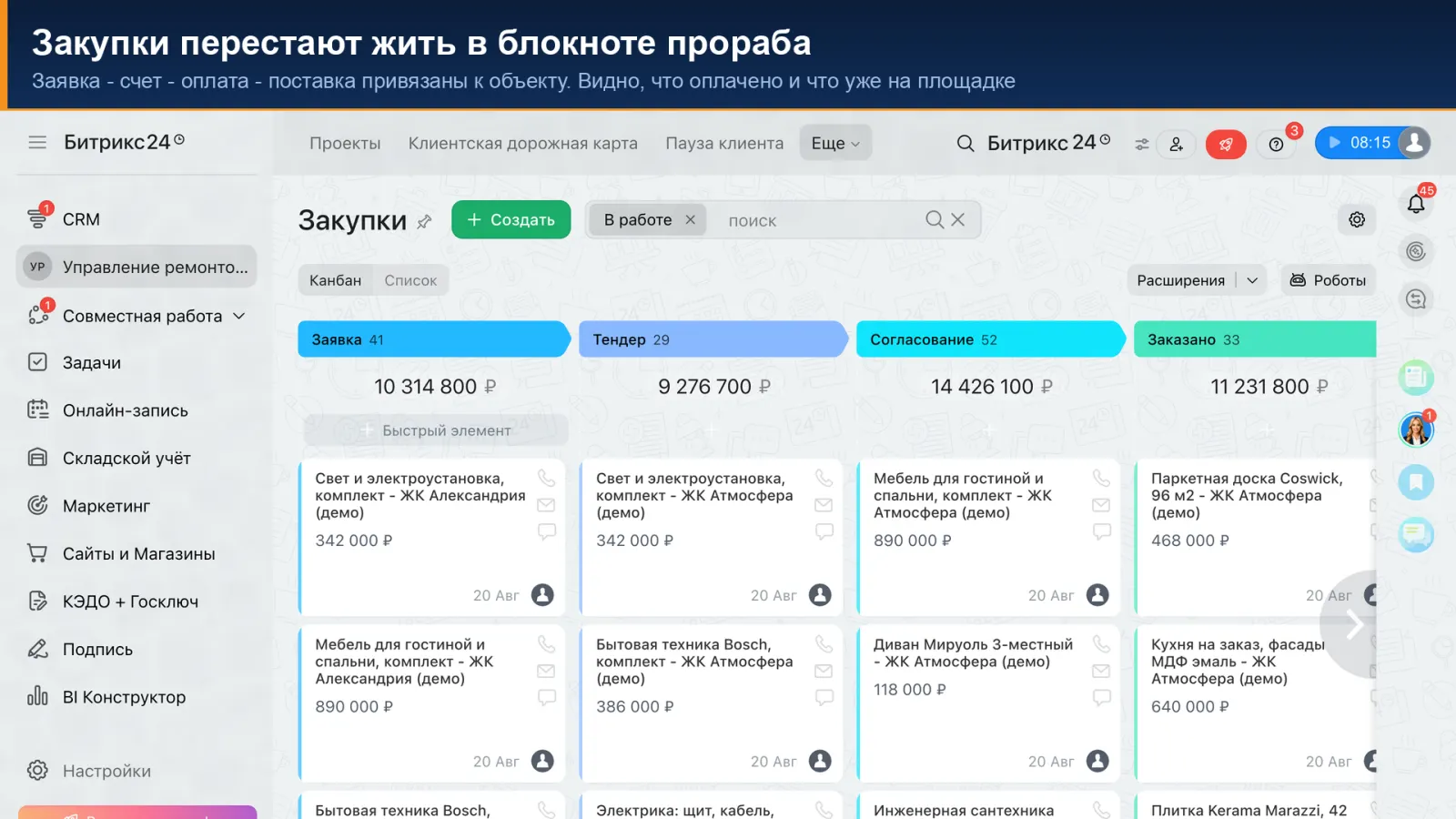Image resolution: width=1456 pixels, height=819 pixels.
Task: Clear the search field with X
Action: [958, 219]
